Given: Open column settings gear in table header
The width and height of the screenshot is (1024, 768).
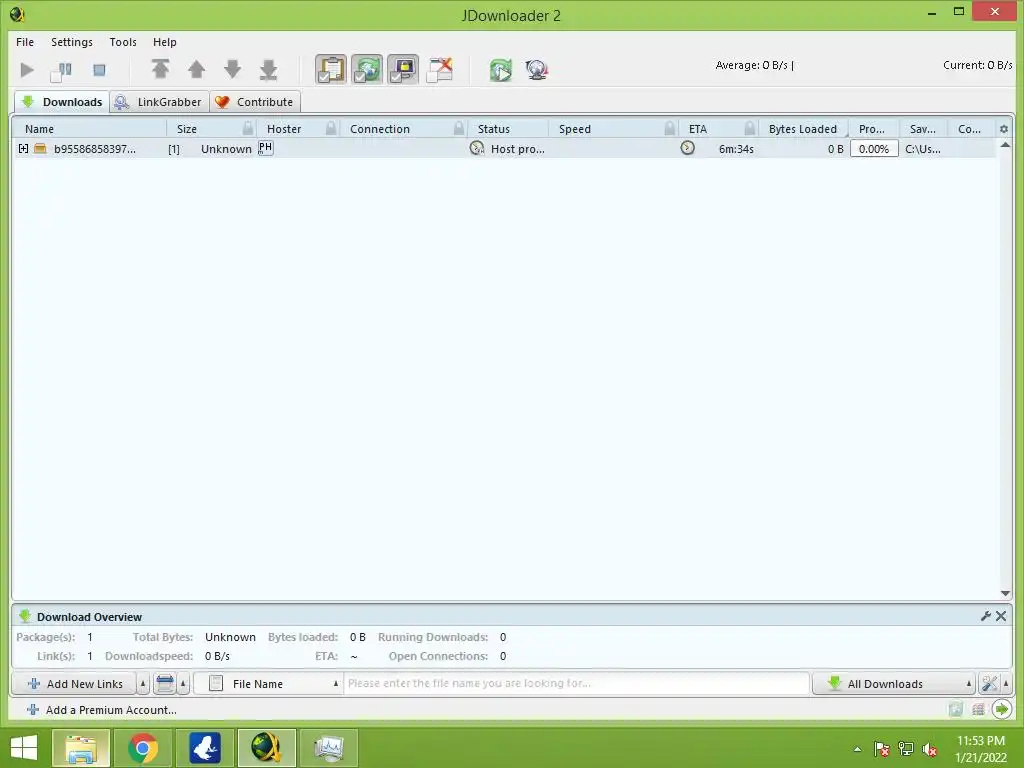Looking at the screenshot, I should click(1004, 129).
